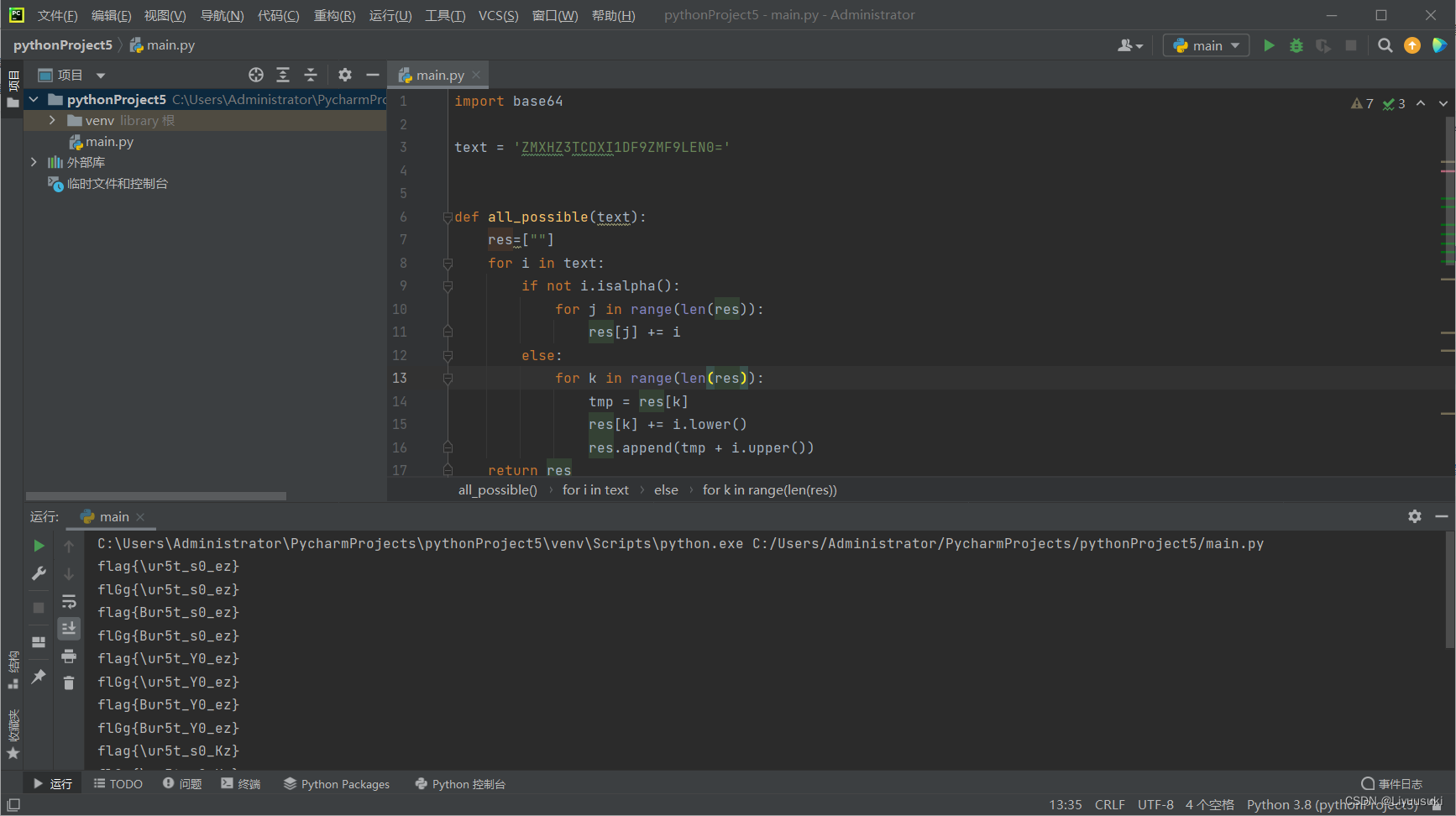Open the TODO tool window
The width and height of the screenshot is (1456, 816).
pos(118,784)
